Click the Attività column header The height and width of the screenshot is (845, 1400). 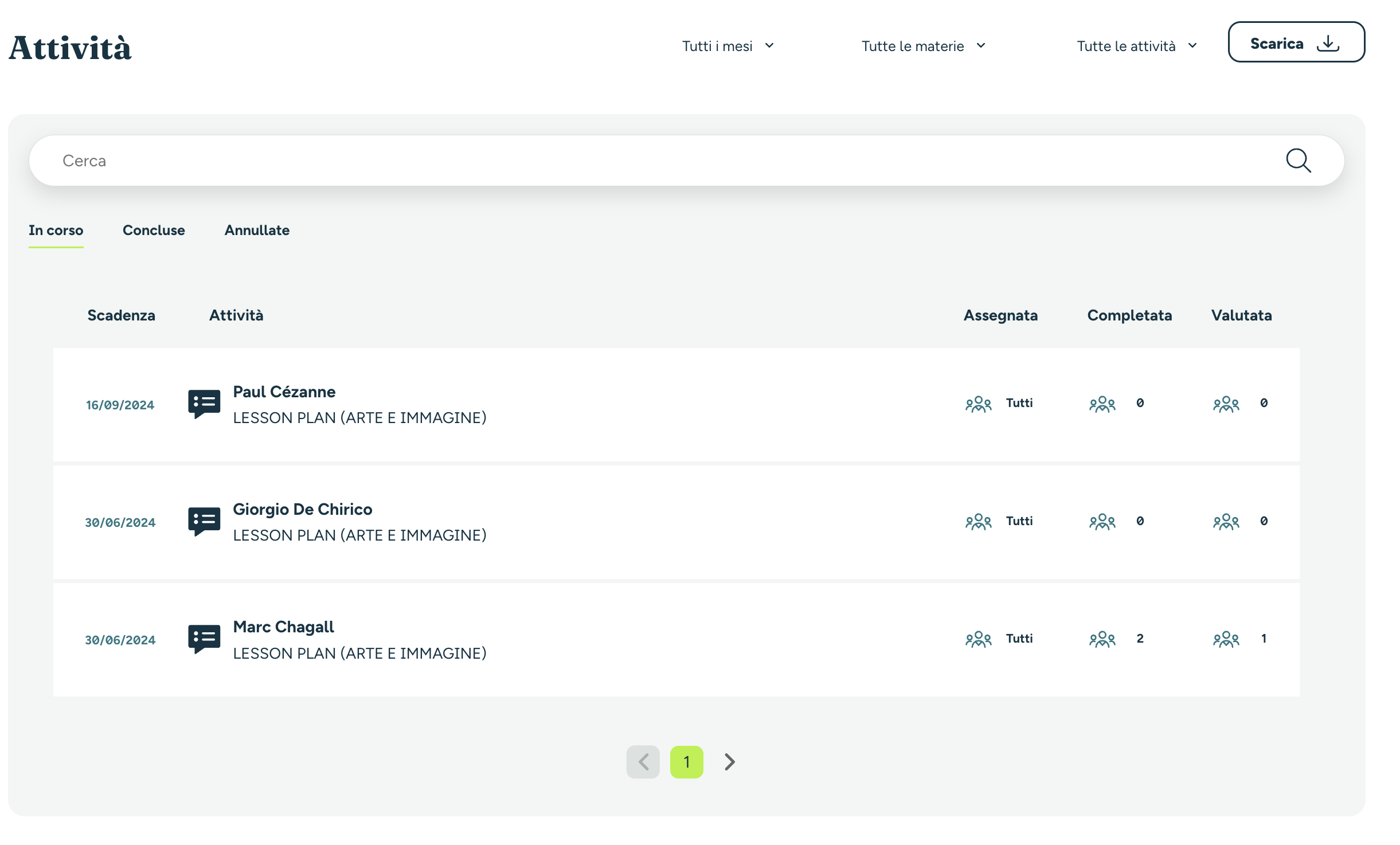click(x=236, y=315)
